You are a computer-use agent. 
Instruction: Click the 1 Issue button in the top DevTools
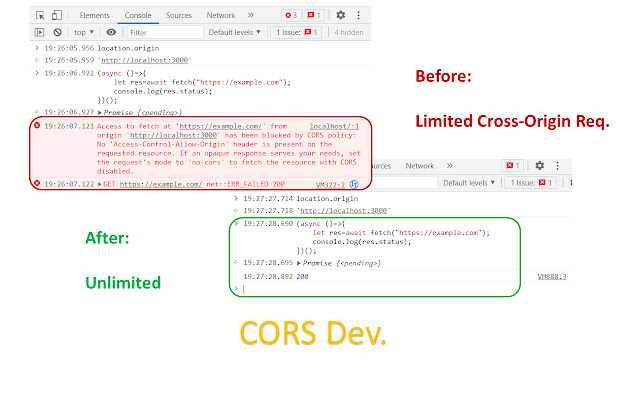point(296,32)
